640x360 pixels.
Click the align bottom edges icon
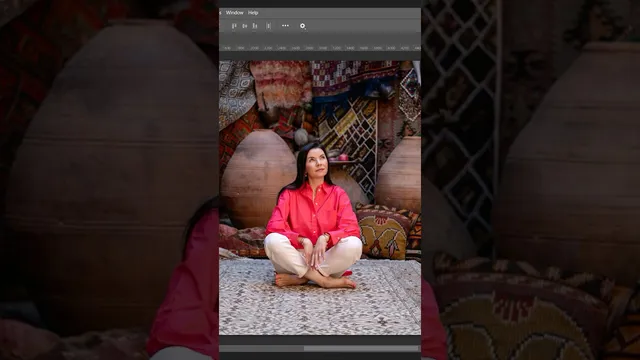(x=255, y=26)
